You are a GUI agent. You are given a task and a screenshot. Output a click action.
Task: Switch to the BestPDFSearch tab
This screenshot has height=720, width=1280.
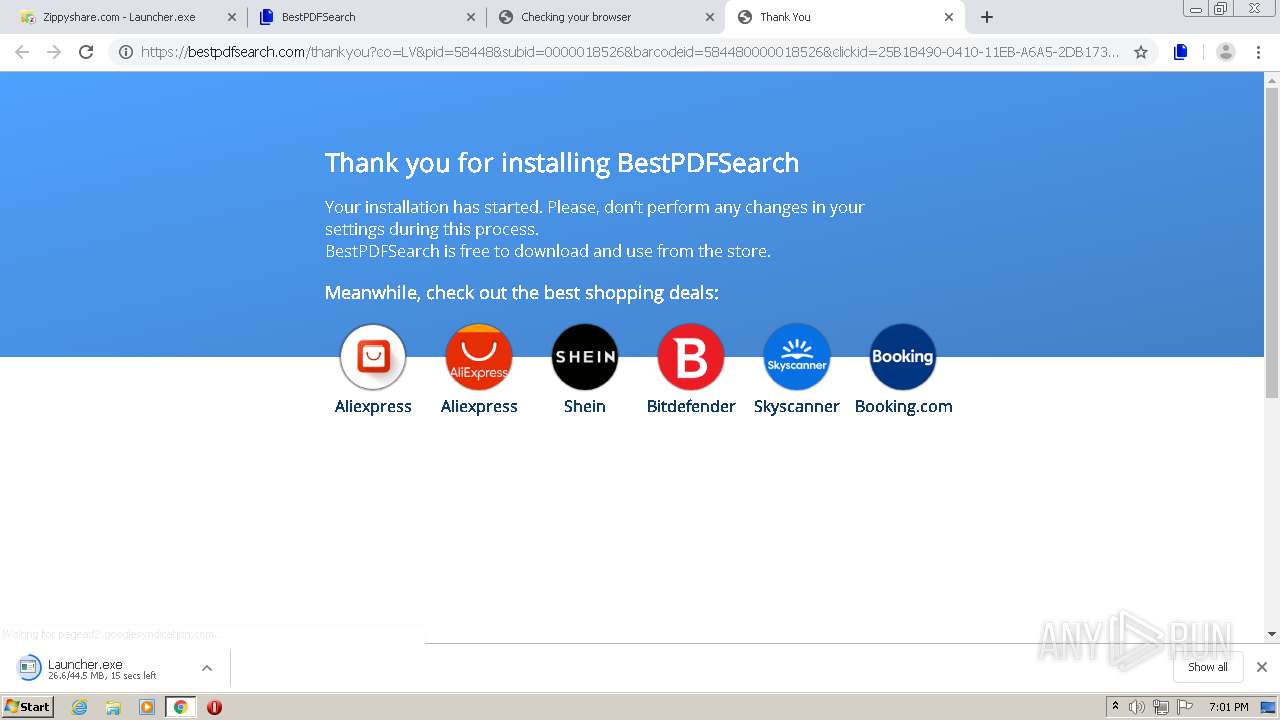[366, 17]
